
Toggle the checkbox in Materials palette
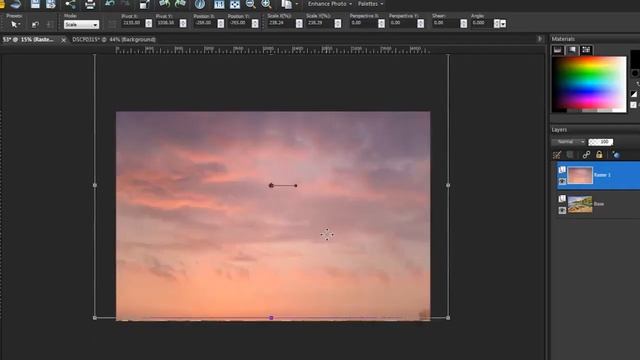pyautogui.click(x=633, y=104)
